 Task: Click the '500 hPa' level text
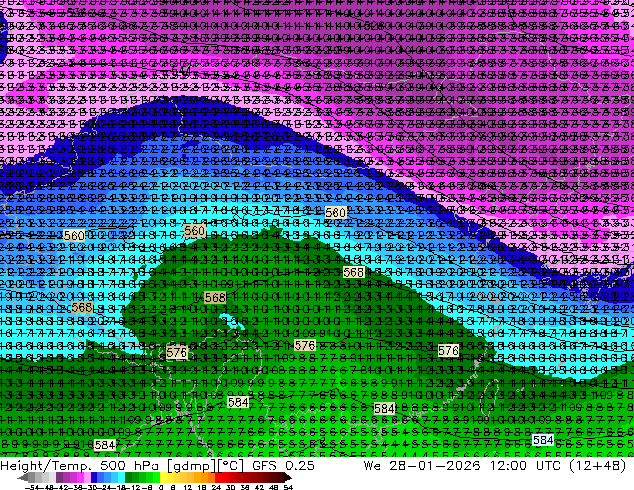pos(130,465)
